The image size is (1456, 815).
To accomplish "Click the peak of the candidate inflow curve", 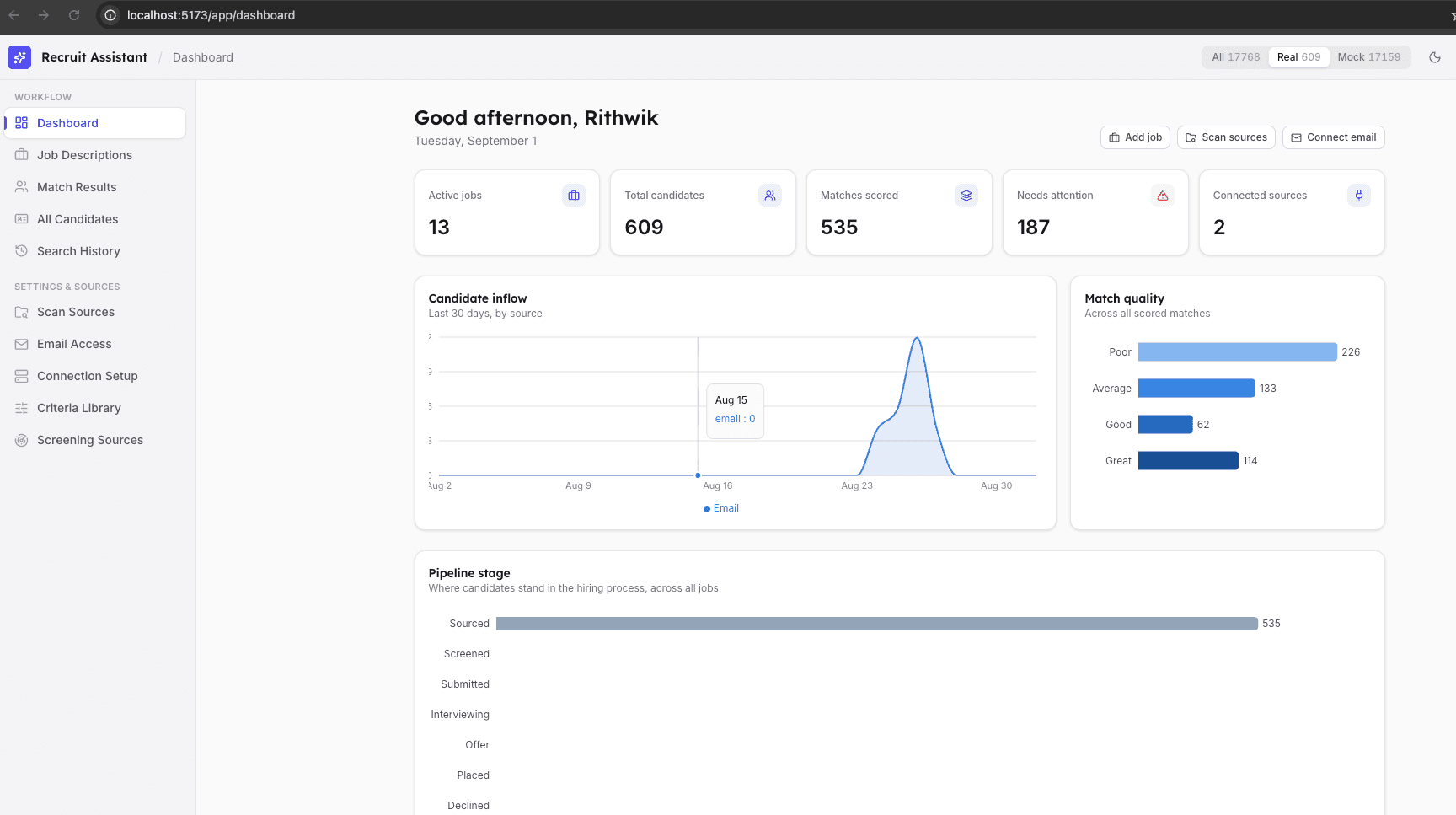I will click(x=917, y=339).
